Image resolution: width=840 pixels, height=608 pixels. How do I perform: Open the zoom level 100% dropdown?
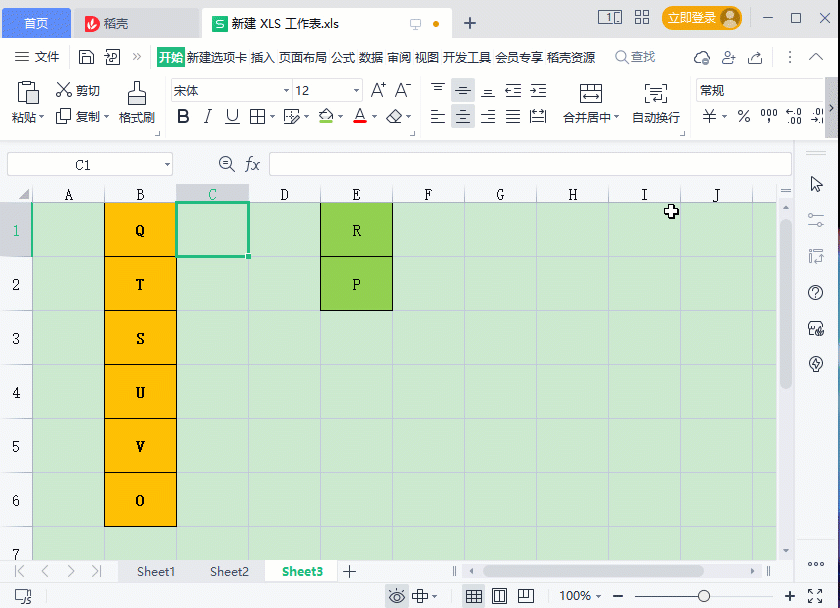point(580,596)
